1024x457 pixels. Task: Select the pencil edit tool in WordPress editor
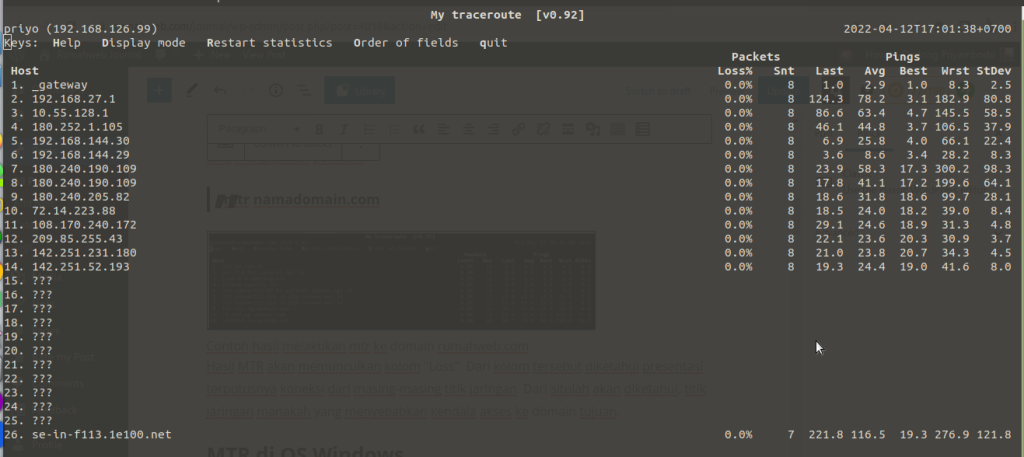[x=191, y=90]
